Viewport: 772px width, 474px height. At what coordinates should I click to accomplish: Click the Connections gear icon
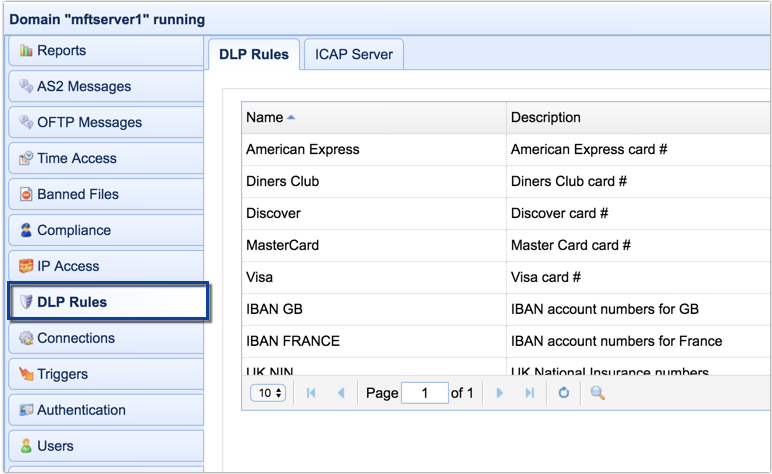[26, 338]
